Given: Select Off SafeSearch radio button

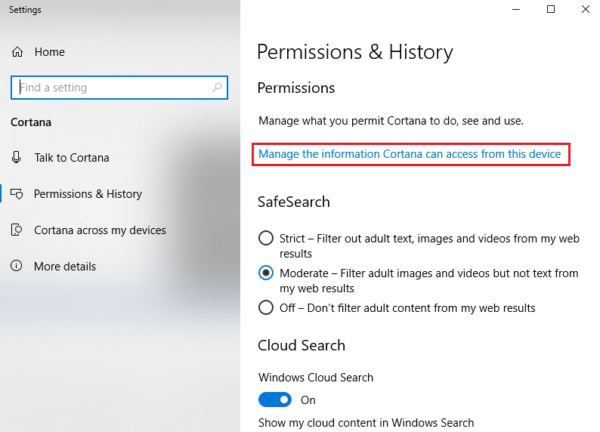Looking at the screenshot, I should (x=266, y=308).
